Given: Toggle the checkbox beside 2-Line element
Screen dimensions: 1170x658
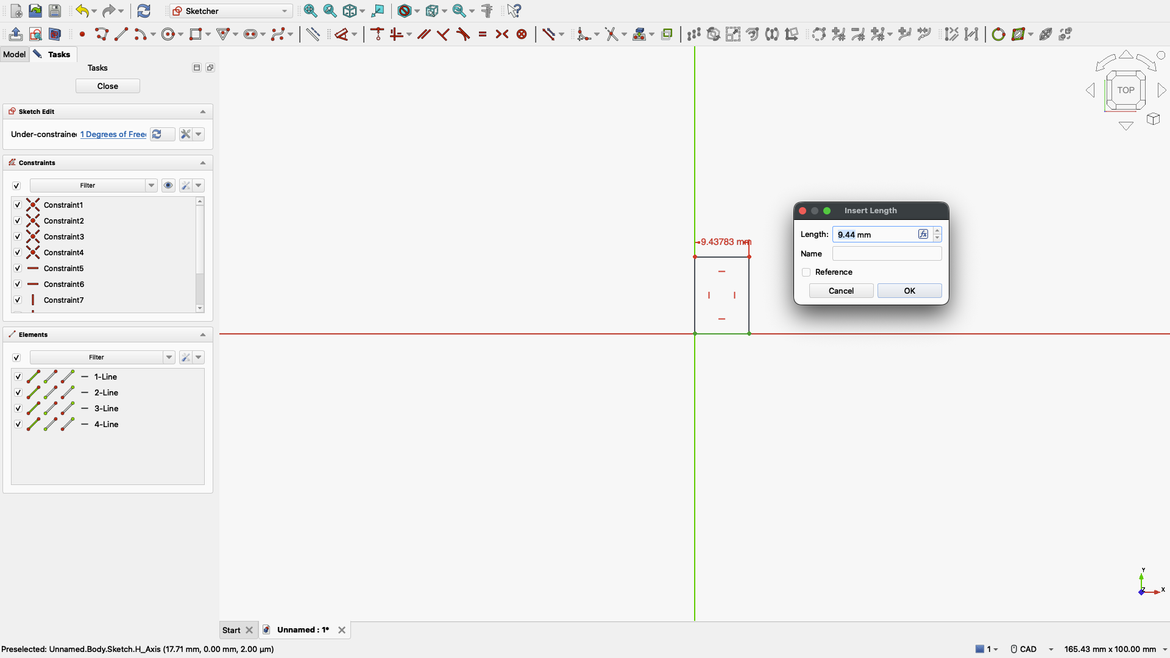Looking at the screenshot, I should tap(17, 392).
